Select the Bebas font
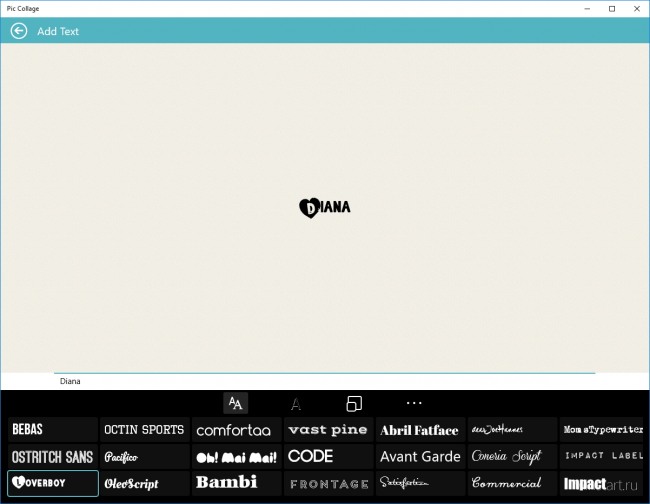This screenshot has width=650, height=504. (x=53, y=430)
